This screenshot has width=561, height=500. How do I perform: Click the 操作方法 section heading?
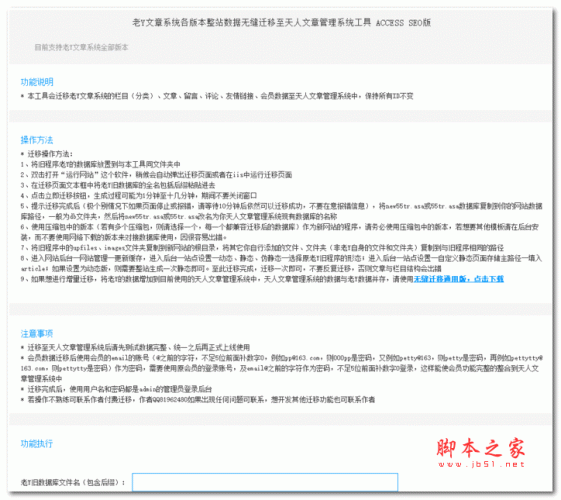(x=37, y=140)
